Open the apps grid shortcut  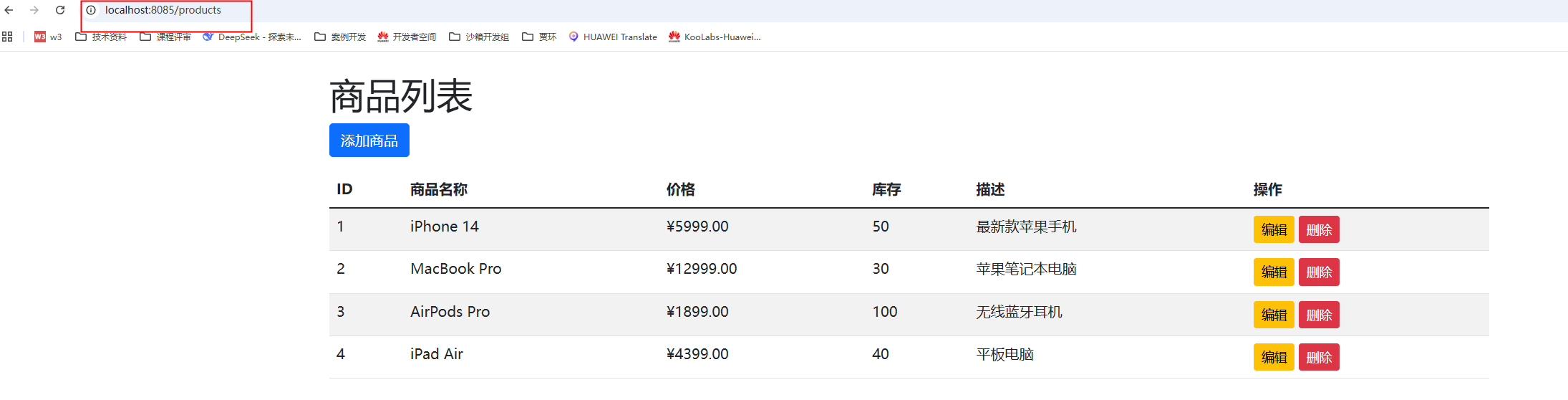pyautogui.click(x=7, y=37)
